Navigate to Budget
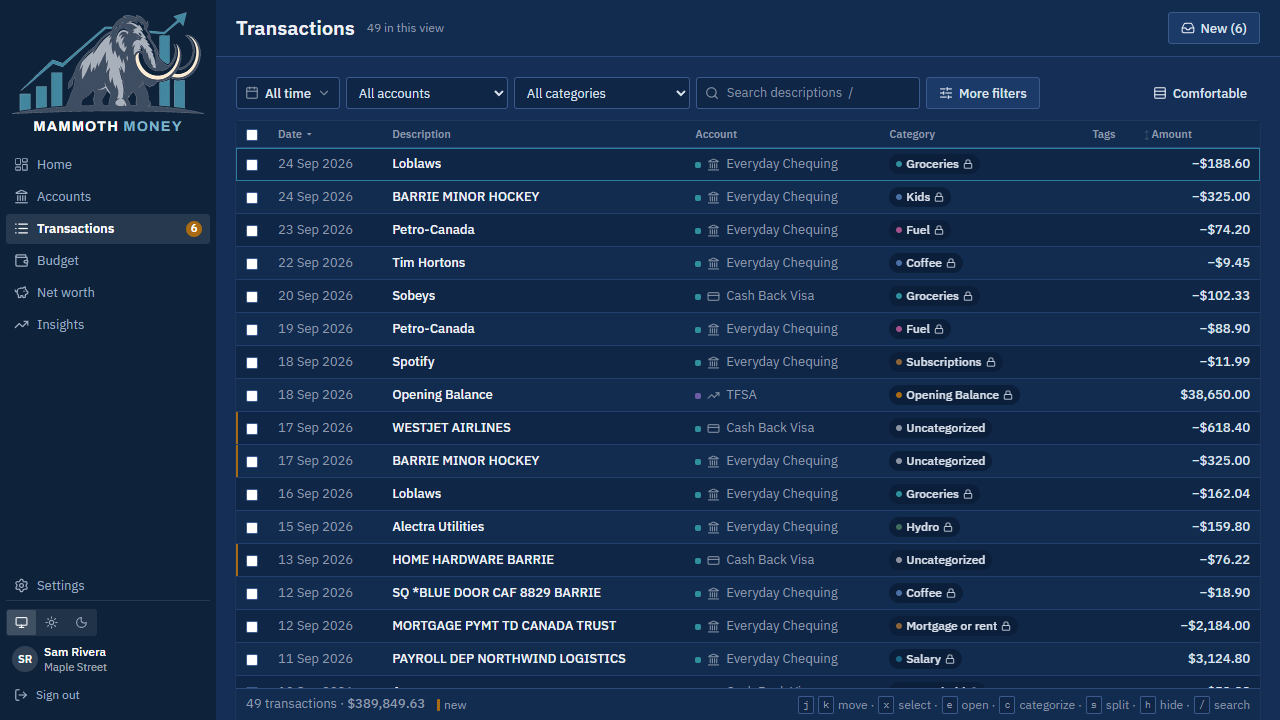The height and width of the screenshot is (720, 1280). click(x=108, y=261)
